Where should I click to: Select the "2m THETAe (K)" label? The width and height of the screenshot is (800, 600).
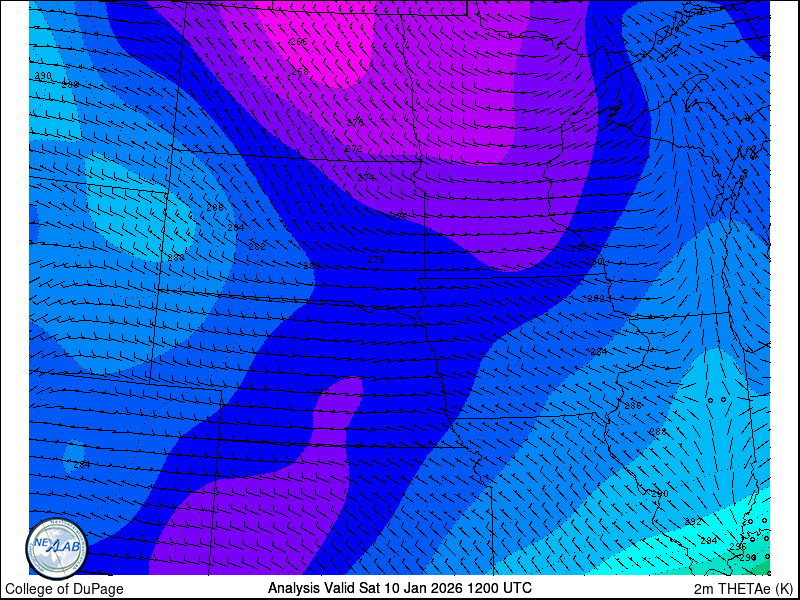pyautogui.click(x=744, y=588)
